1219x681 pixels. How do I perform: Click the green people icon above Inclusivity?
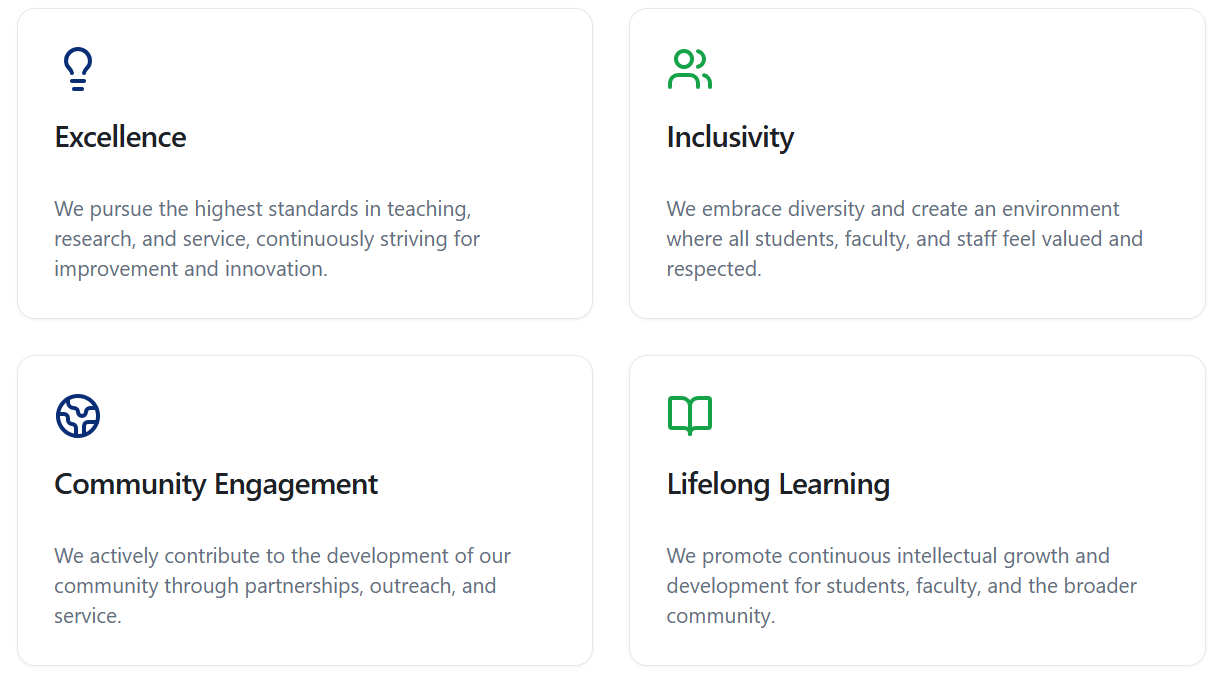(689, 69)
